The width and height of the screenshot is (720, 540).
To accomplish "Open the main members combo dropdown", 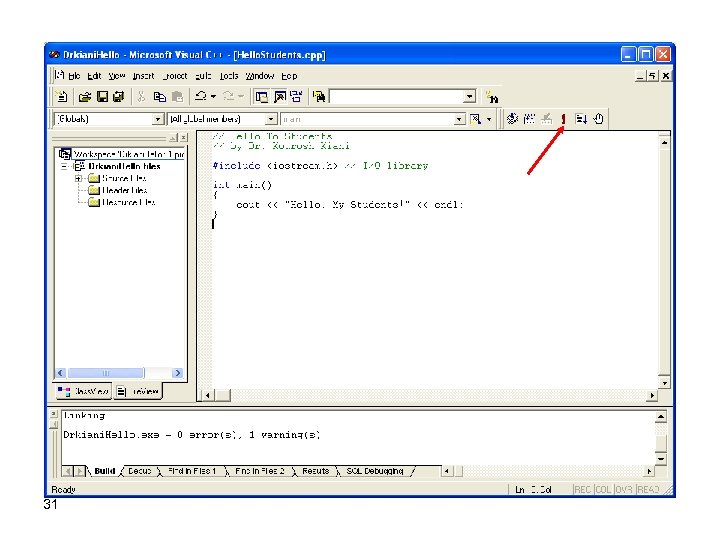I will 459,119.
